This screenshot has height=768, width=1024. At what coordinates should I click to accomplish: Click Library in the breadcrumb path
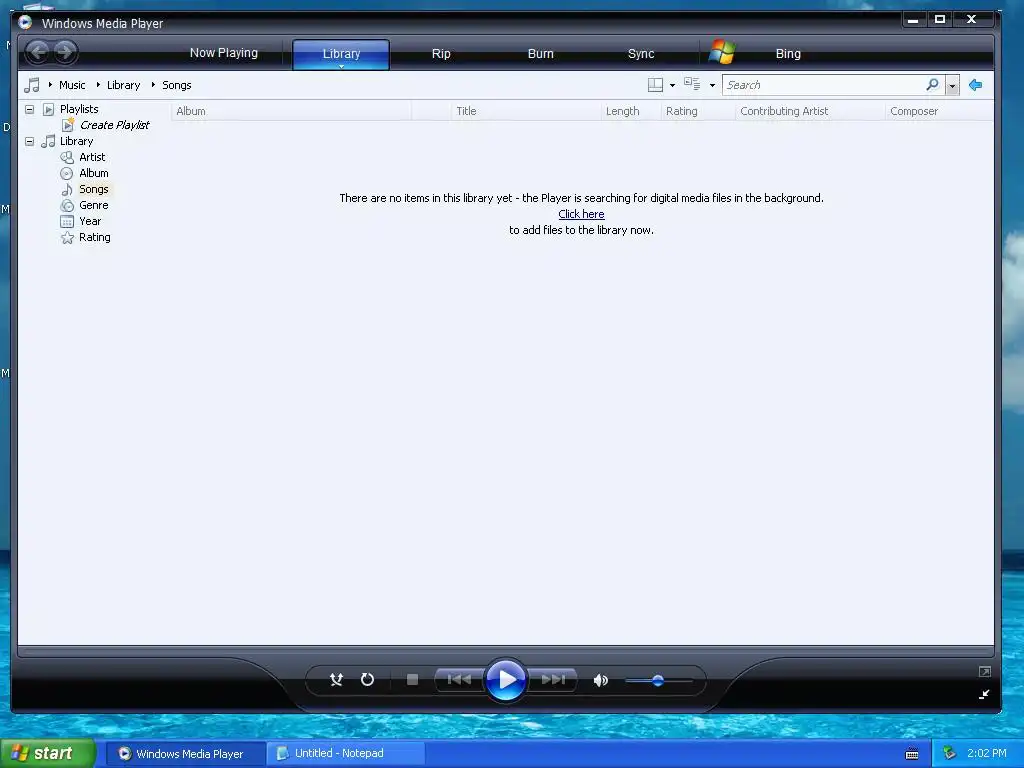click(123, 85)
